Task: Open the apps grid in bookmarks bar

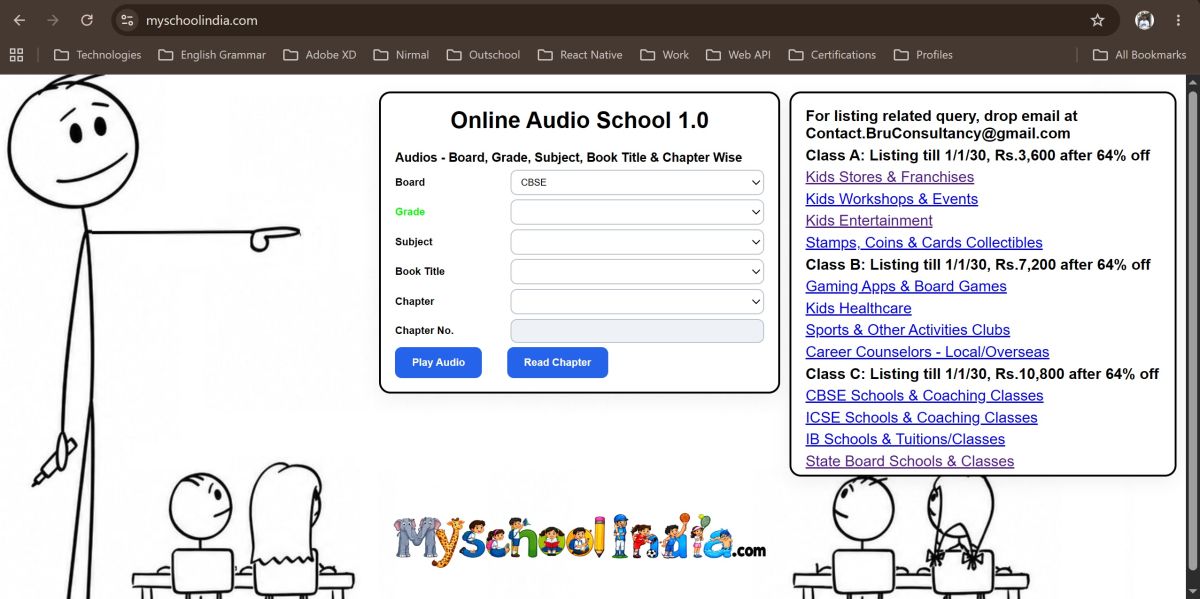Action: coord(16,55)
